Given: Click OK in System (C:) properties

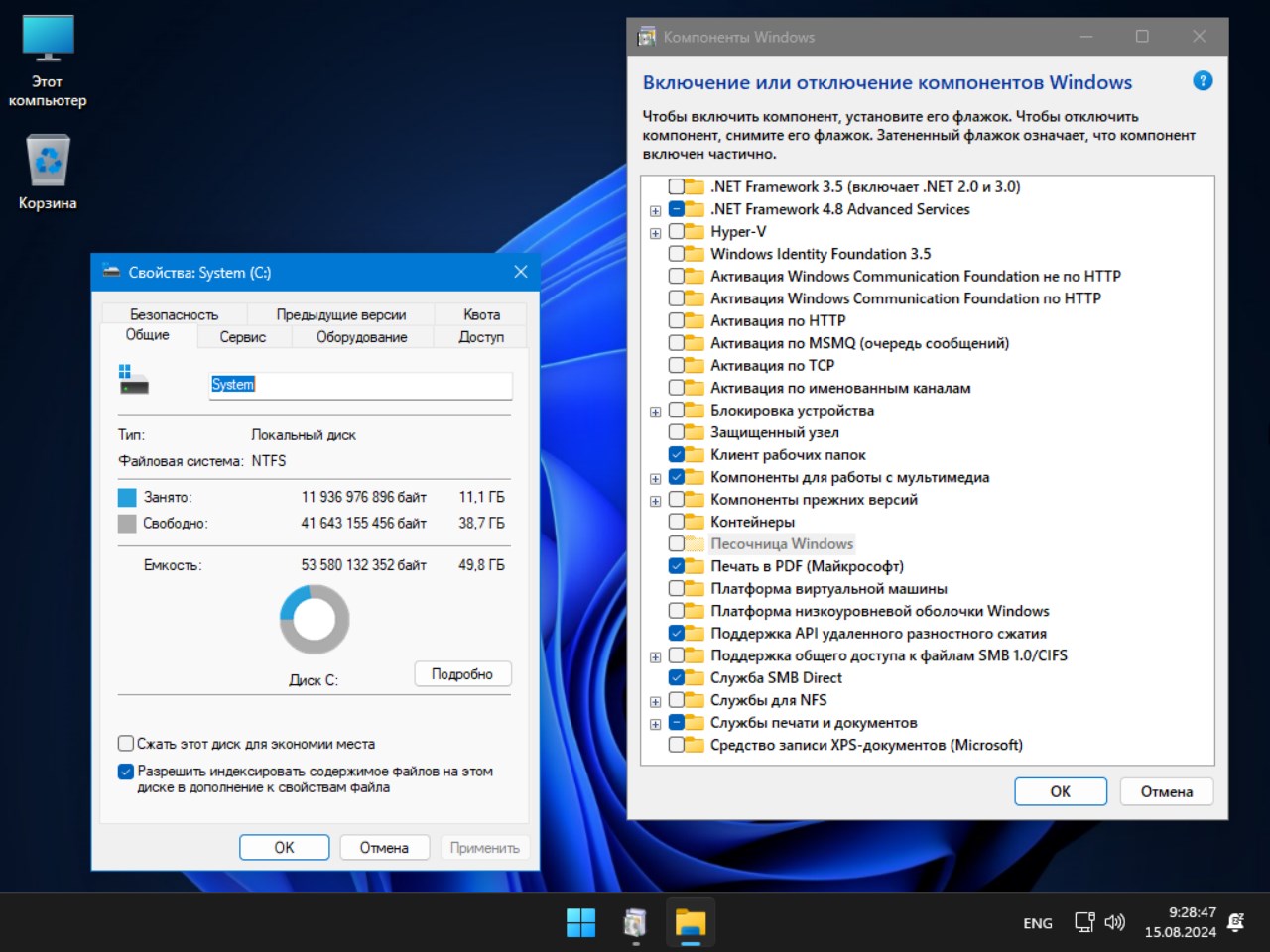Looking at the screenshot, I should 285,848.
